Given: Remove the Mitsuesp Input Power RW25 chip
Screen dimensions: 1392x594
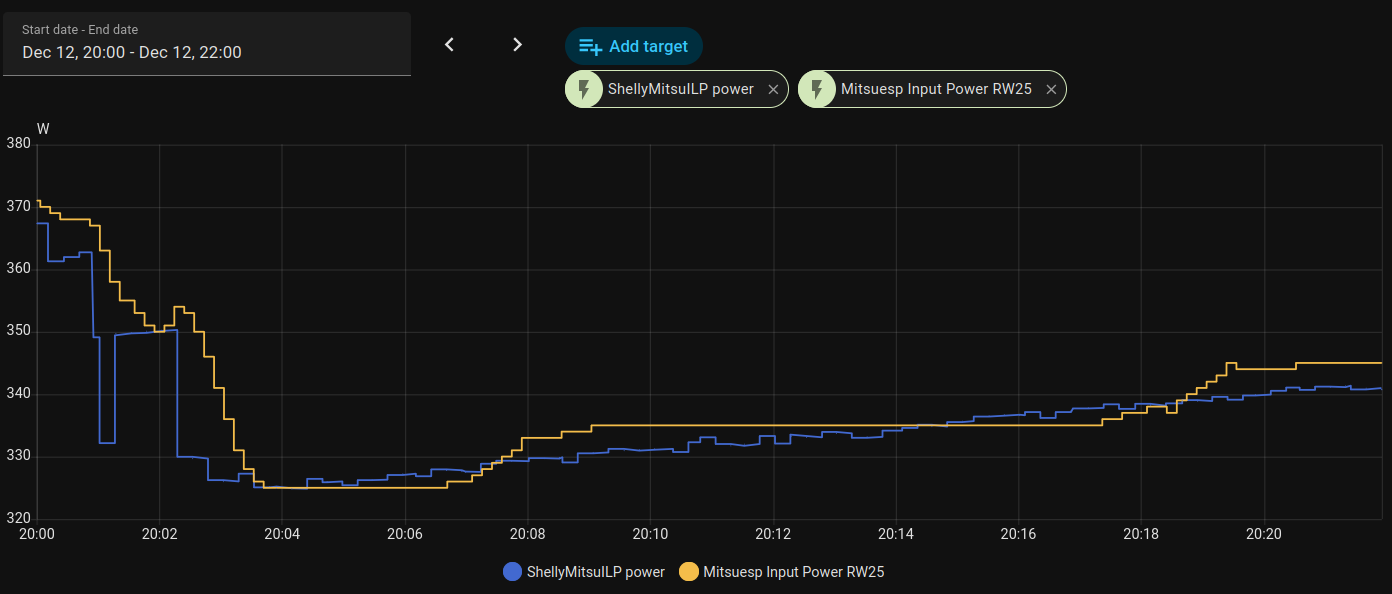Looking at the screenshot, I should (1051, 89).
